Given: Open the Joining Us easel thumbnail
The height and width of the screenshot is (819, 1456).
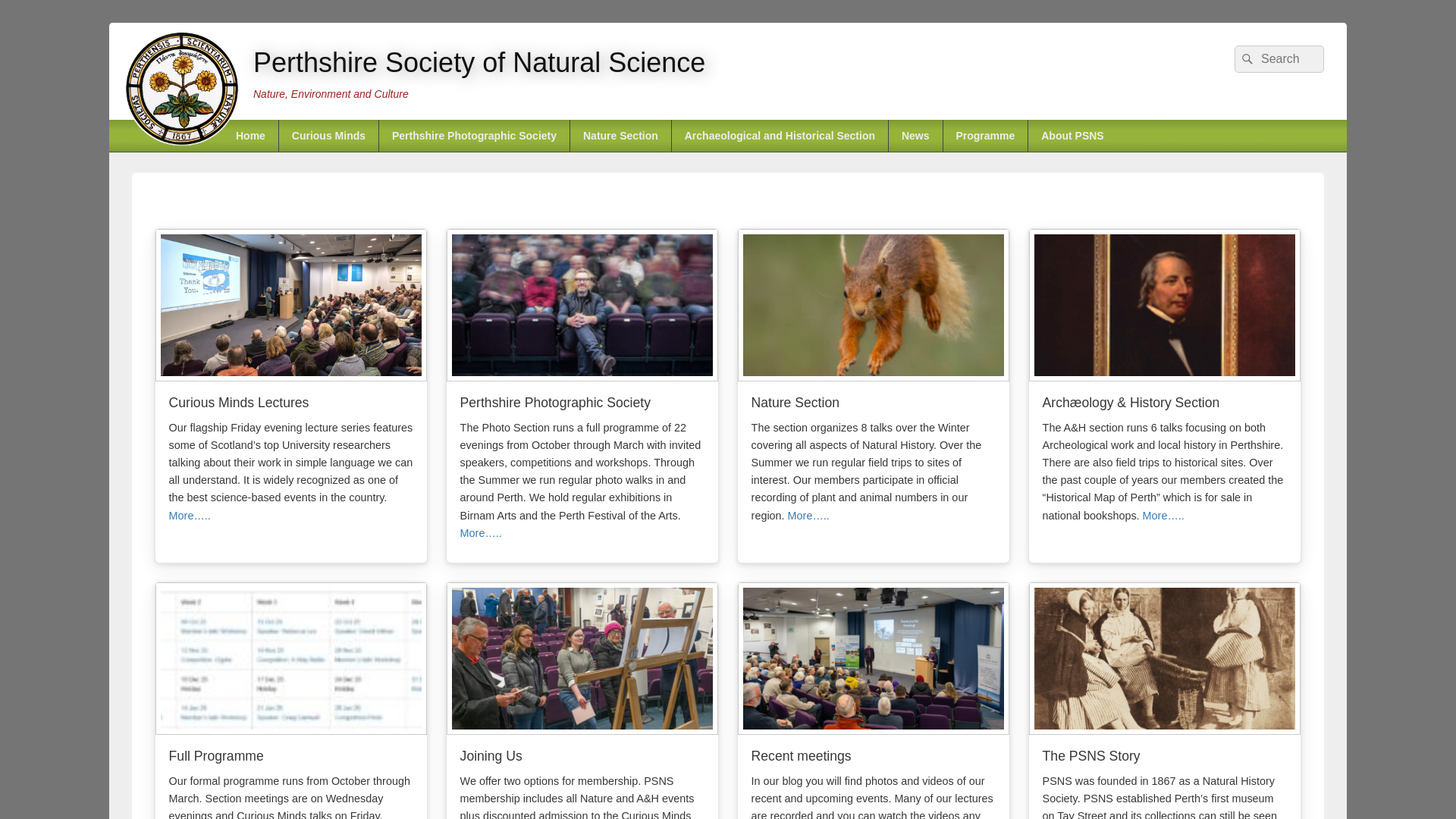Looking at the screenshot, I should pyautogui.click(x=582, y=658).
